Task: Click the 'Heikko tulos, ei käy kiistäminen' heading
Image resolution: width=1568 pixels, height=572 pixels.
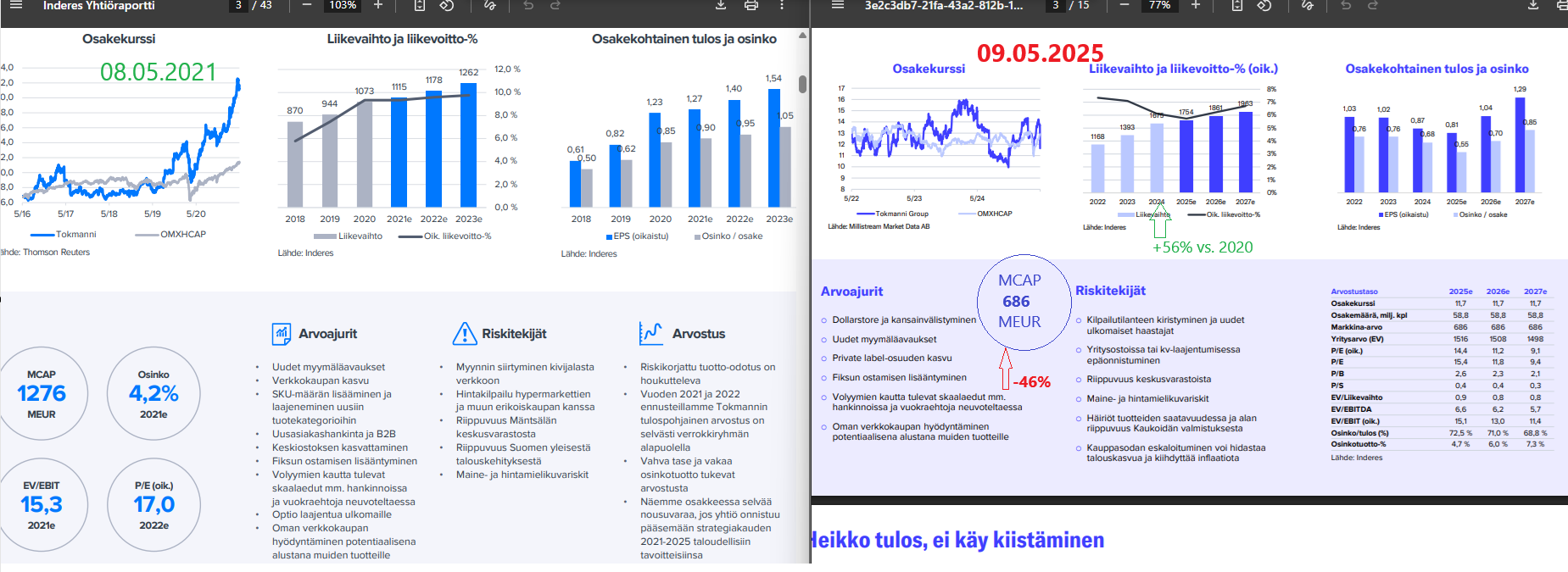Action: (x=958, y=540)
